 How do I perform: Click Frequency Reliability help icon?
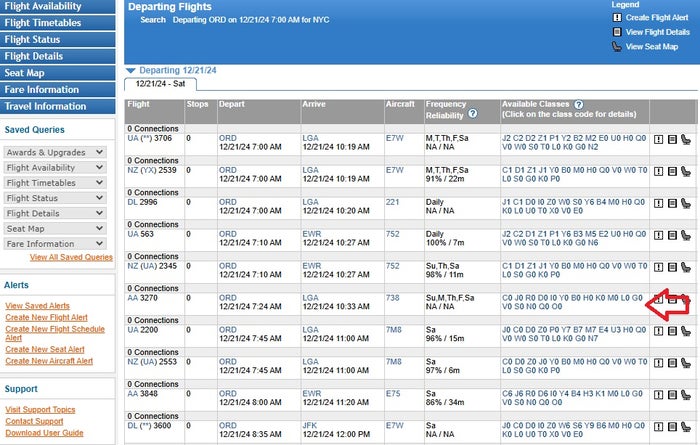pos(472,114)
